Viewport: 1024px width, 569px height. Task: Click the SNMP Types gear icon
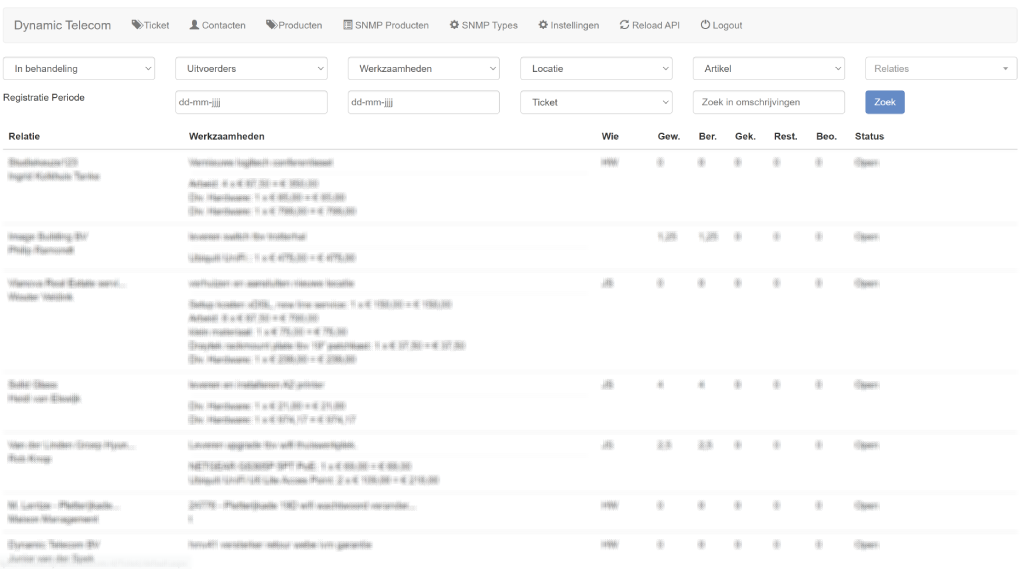tap(455, 25)
